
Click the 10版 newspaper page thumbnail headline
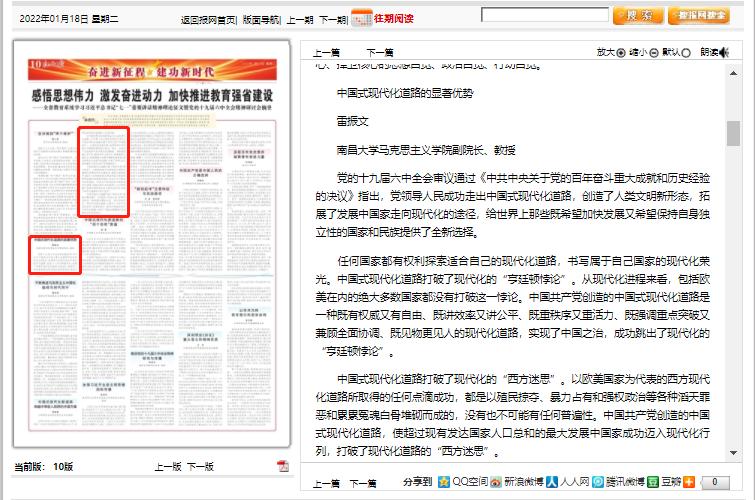[x=152, y=95]
